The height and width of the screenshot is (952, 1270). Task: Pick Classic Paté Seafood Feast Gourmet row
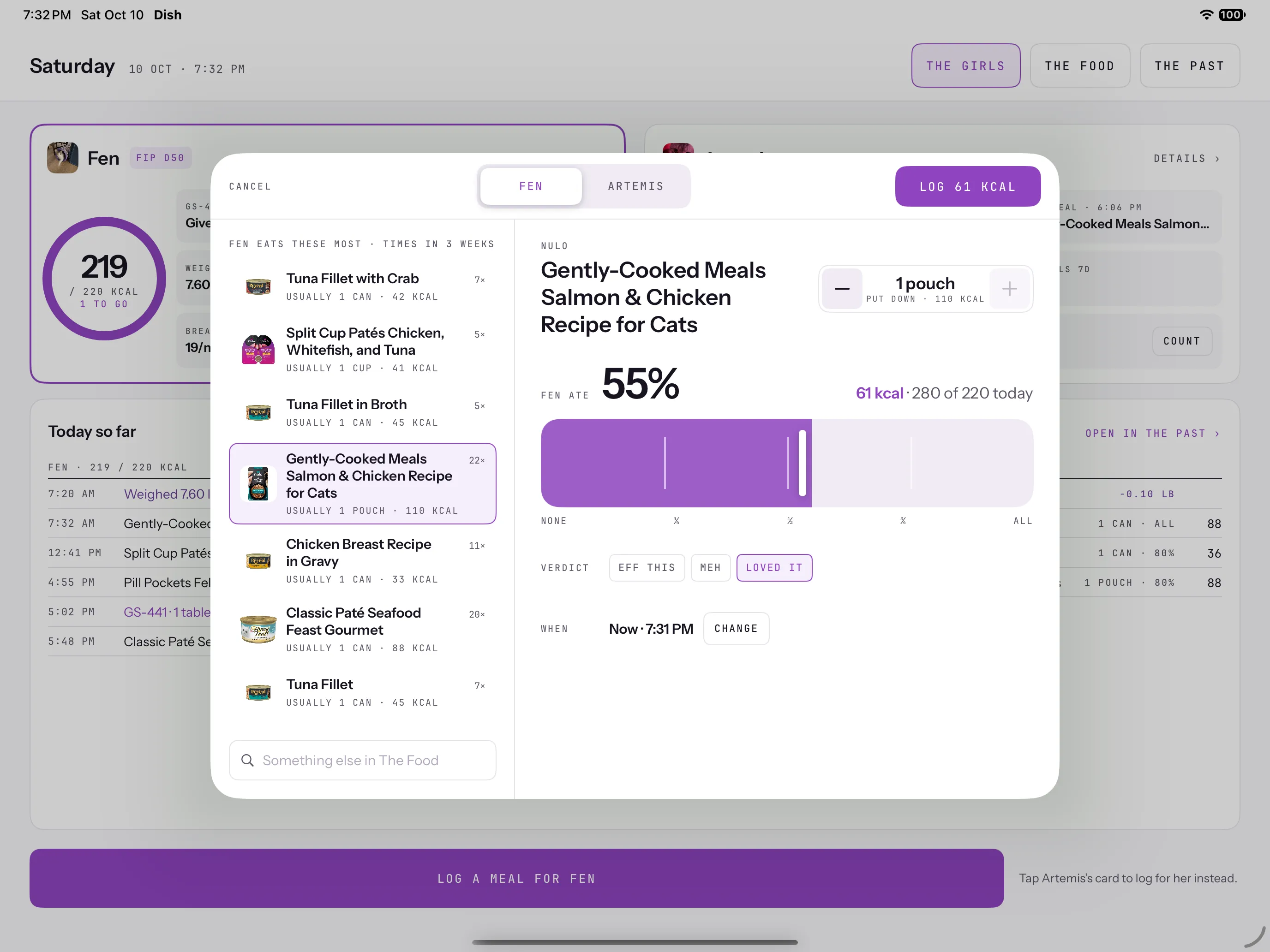coord(362,629)
